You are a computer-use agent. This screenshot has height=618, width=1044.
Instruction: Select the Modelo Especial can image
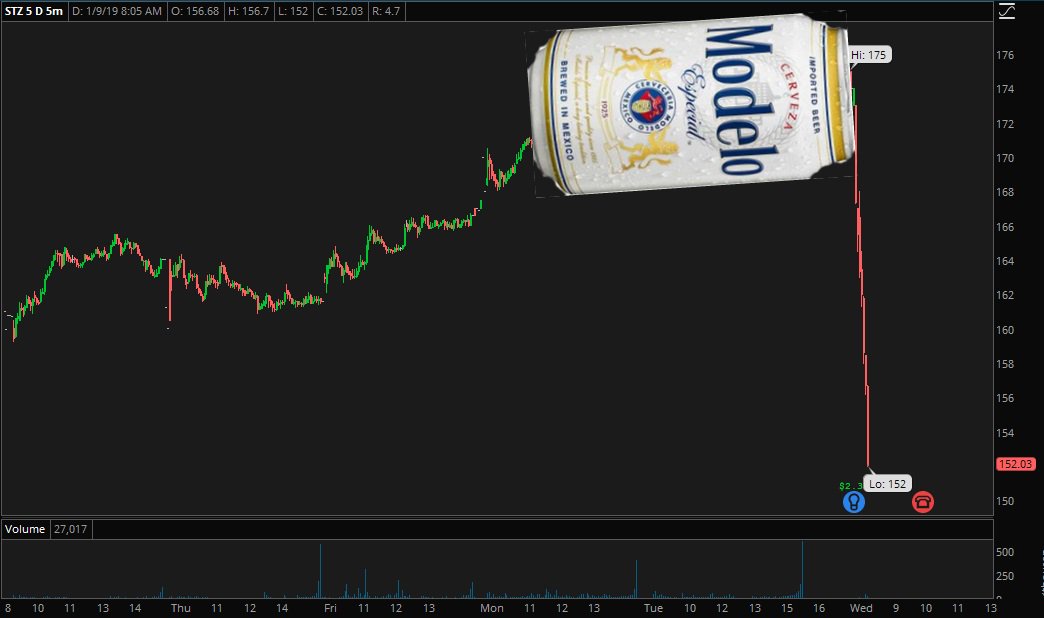click(x=690, y=105)
